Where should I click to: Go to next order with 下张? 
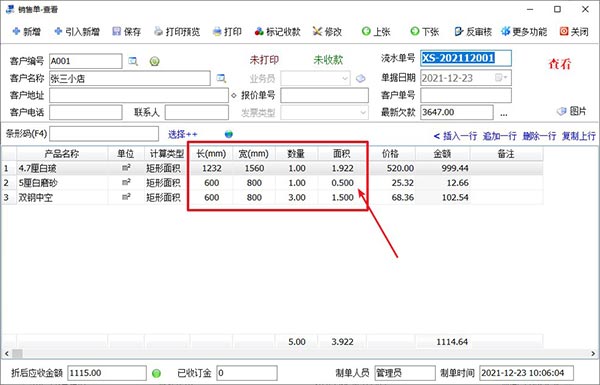424,31
